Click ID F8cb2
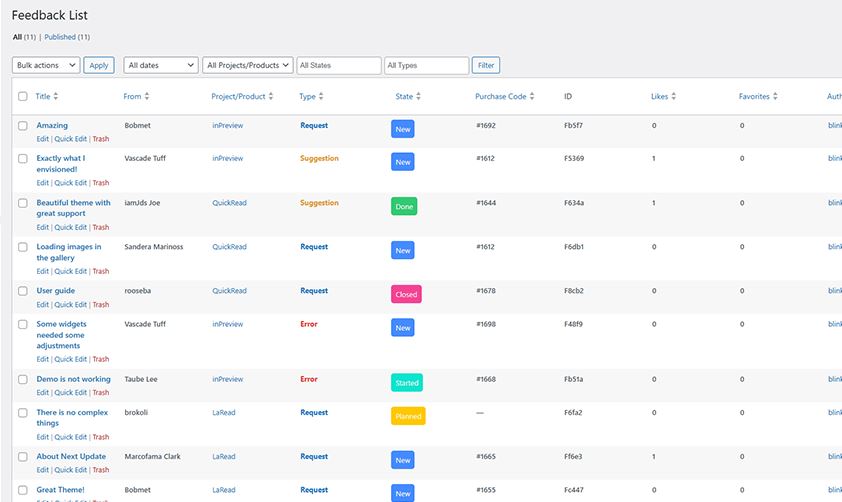 [574, 291]
